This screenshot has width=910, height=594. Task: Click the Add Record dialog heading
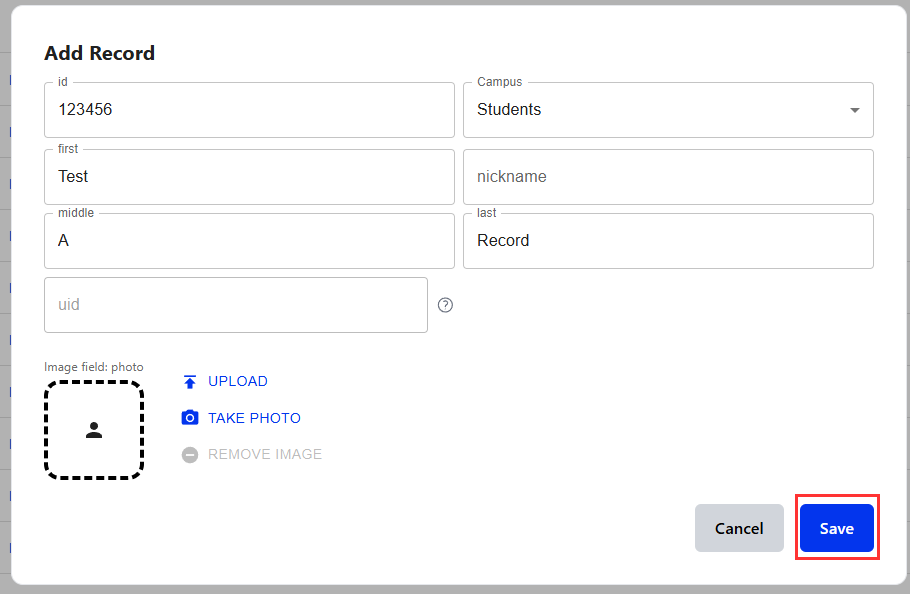click(x=100, y=53)
